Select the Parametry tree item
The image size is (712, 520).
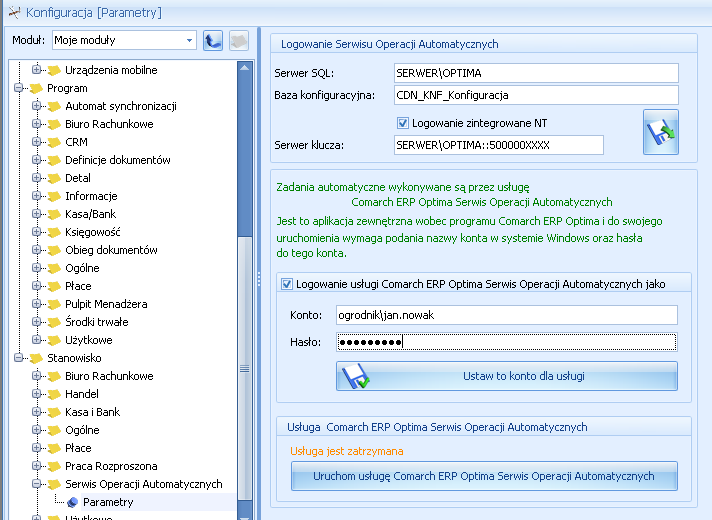(x=108, y=502)
